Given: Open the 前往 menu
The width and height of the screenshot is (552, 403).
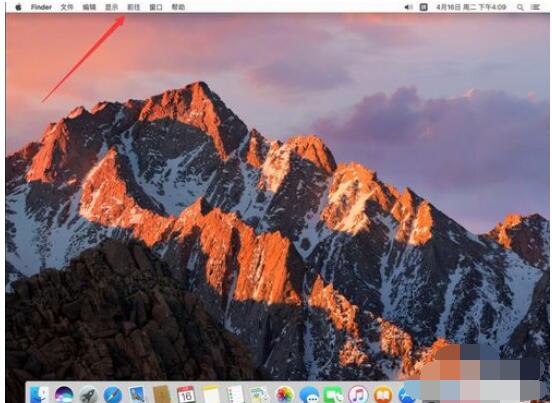Looking at the screenshot, I should [x=134, y=7].
